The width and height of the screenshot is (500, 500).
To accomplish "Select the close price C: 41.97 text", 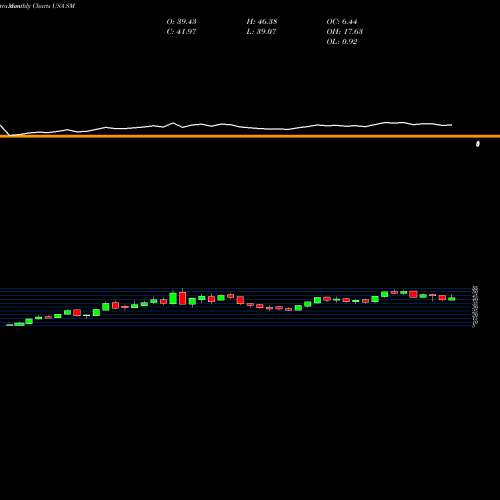I will click(181, 32).
